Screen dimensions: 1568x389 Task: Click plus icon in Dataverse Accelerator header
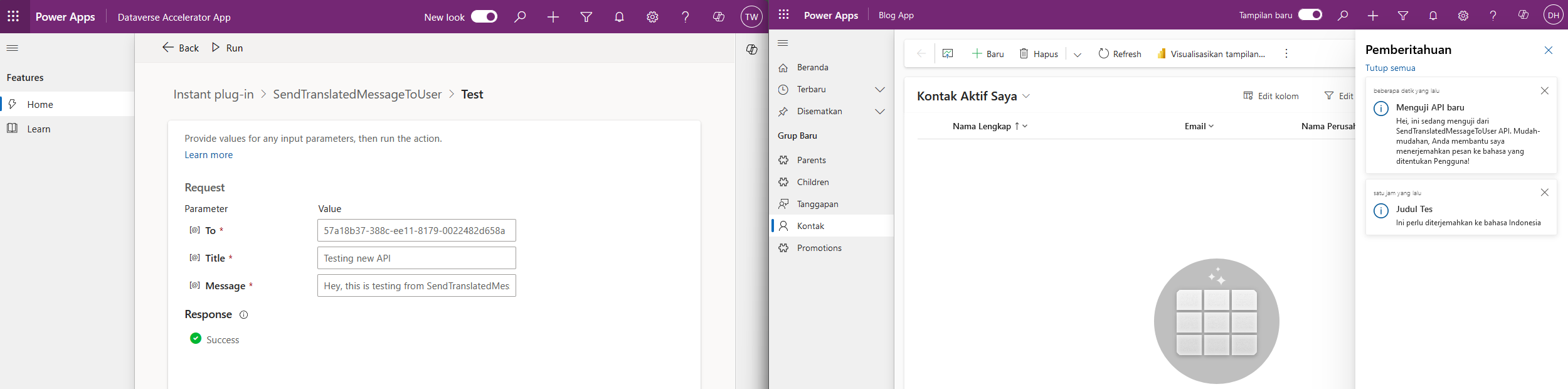tap(553, 17)
